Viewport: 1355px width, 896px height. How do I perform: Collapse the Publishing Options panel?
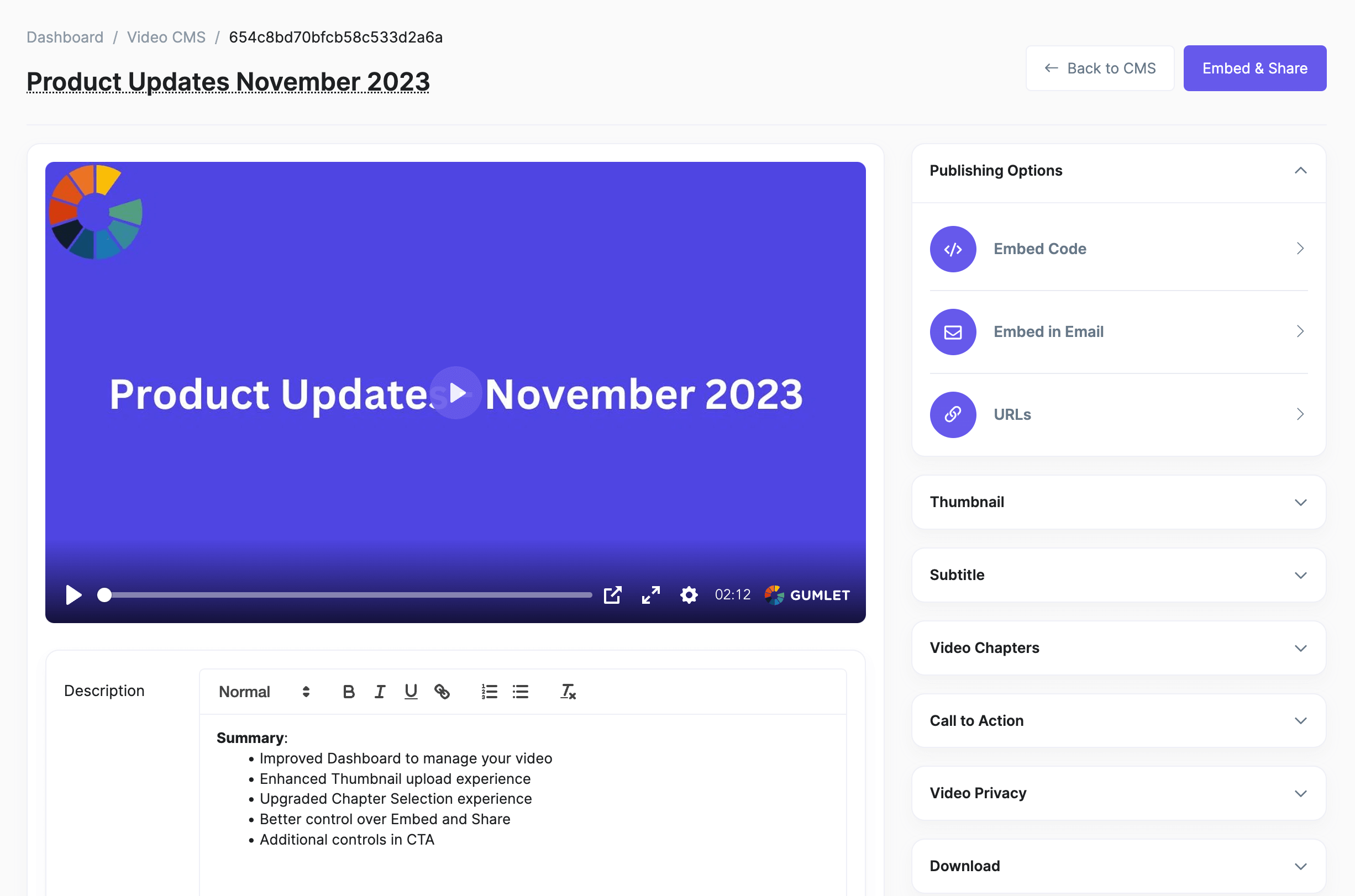(x=1300, y=170)
